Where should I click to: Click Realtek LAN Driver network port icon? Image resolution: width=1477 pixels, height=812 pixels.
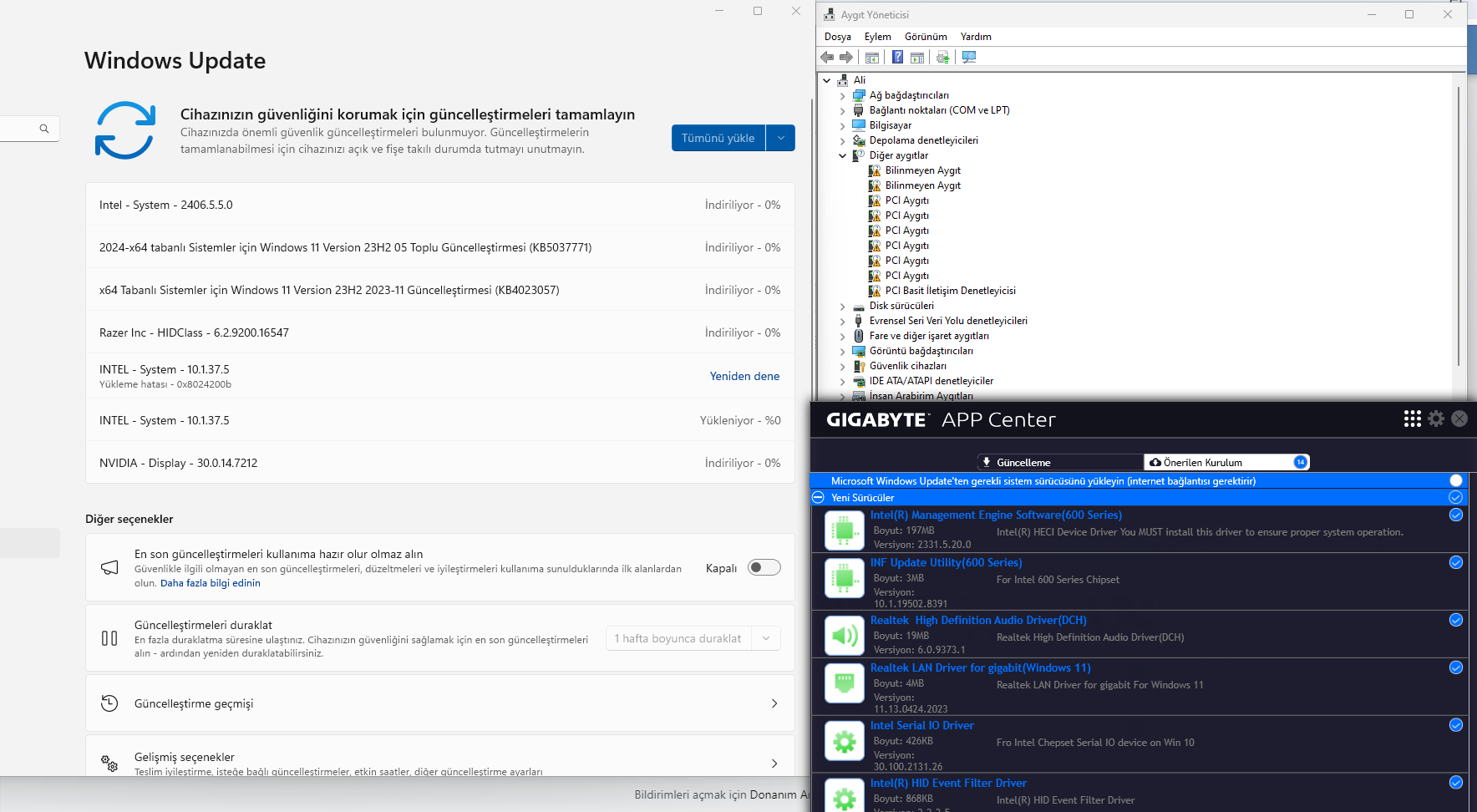845,683
